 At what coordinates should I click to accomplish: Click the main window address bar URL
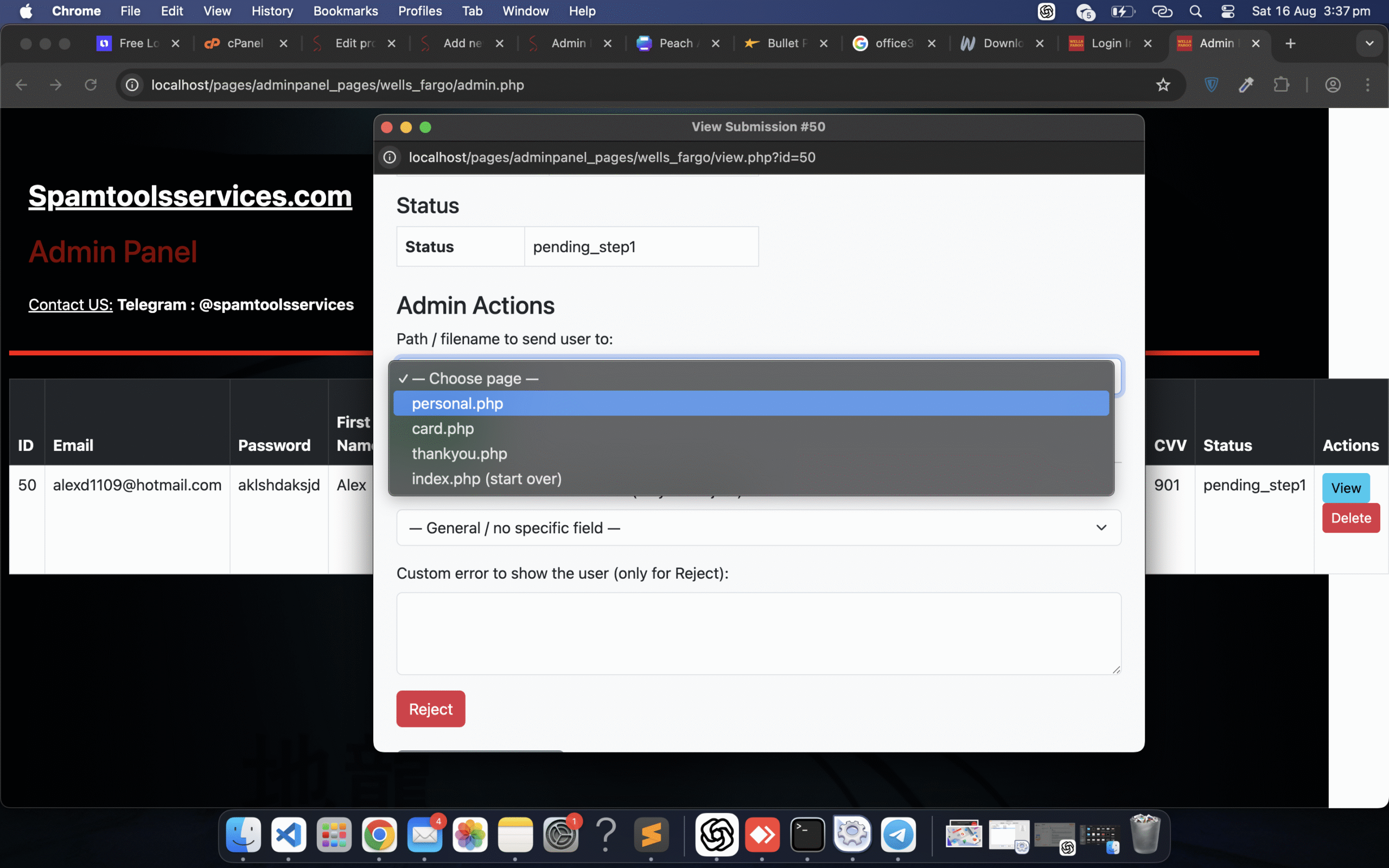tap(337, 85)
